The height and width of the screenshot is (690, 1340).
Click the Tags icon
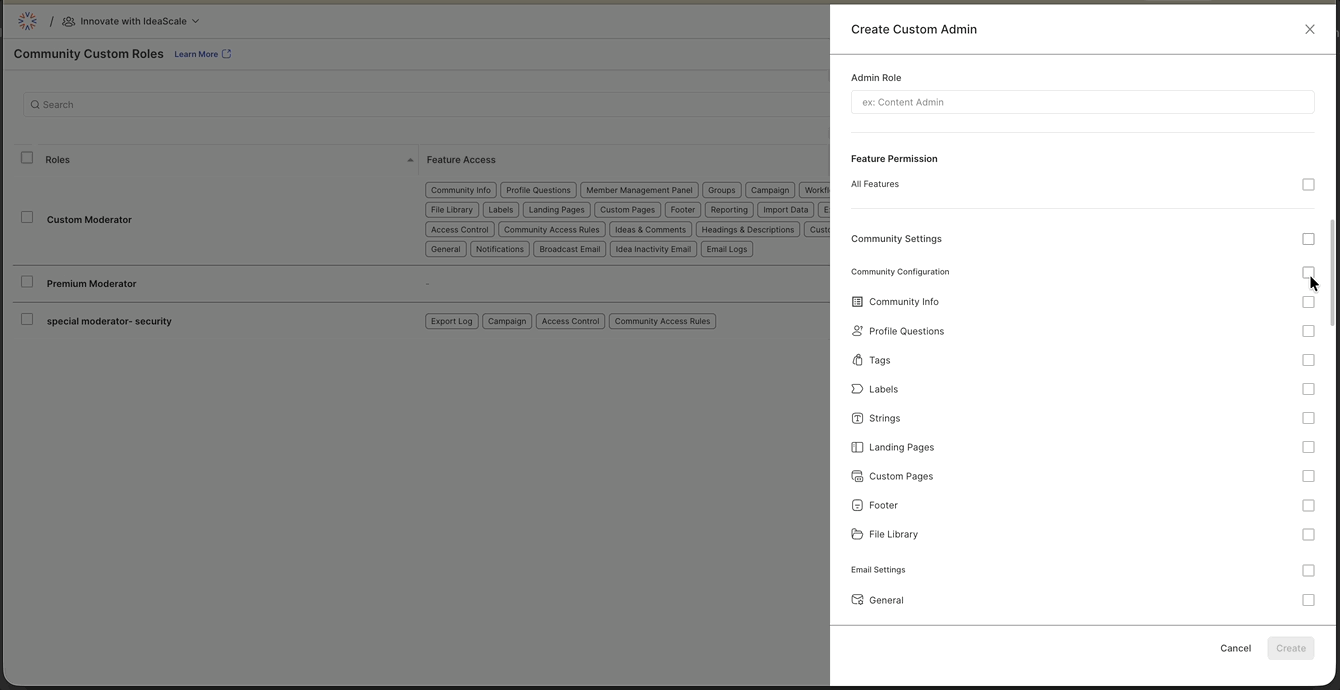(x=857, y=360)
